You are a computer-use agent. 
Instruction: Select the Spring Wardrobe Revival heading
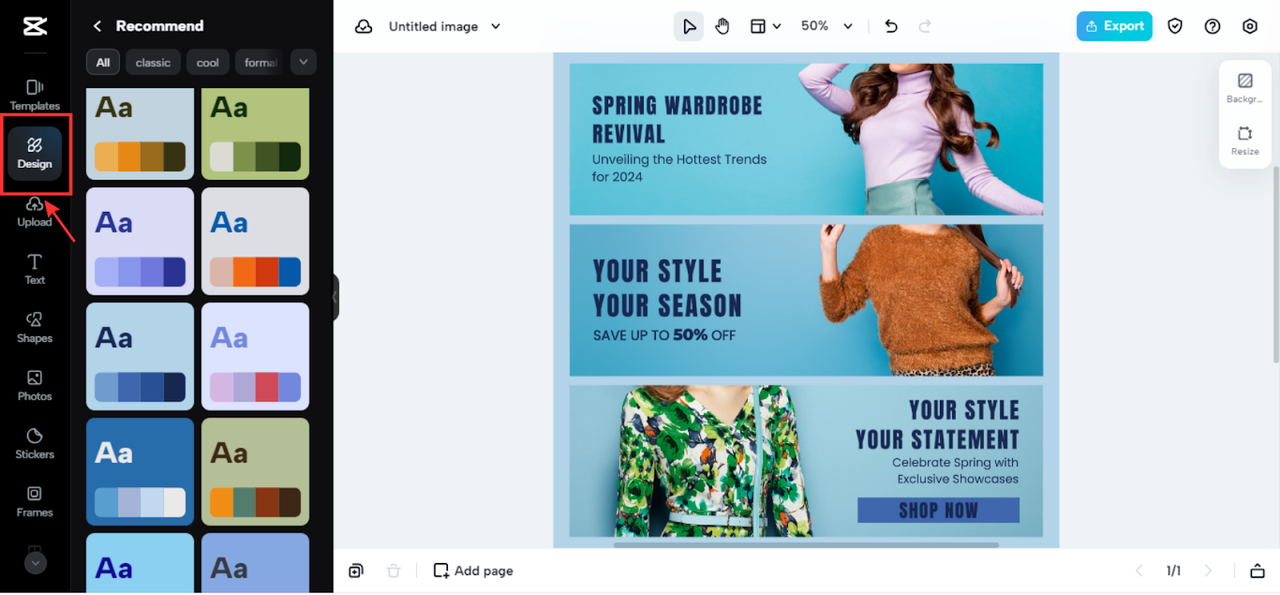coord(677,120)
